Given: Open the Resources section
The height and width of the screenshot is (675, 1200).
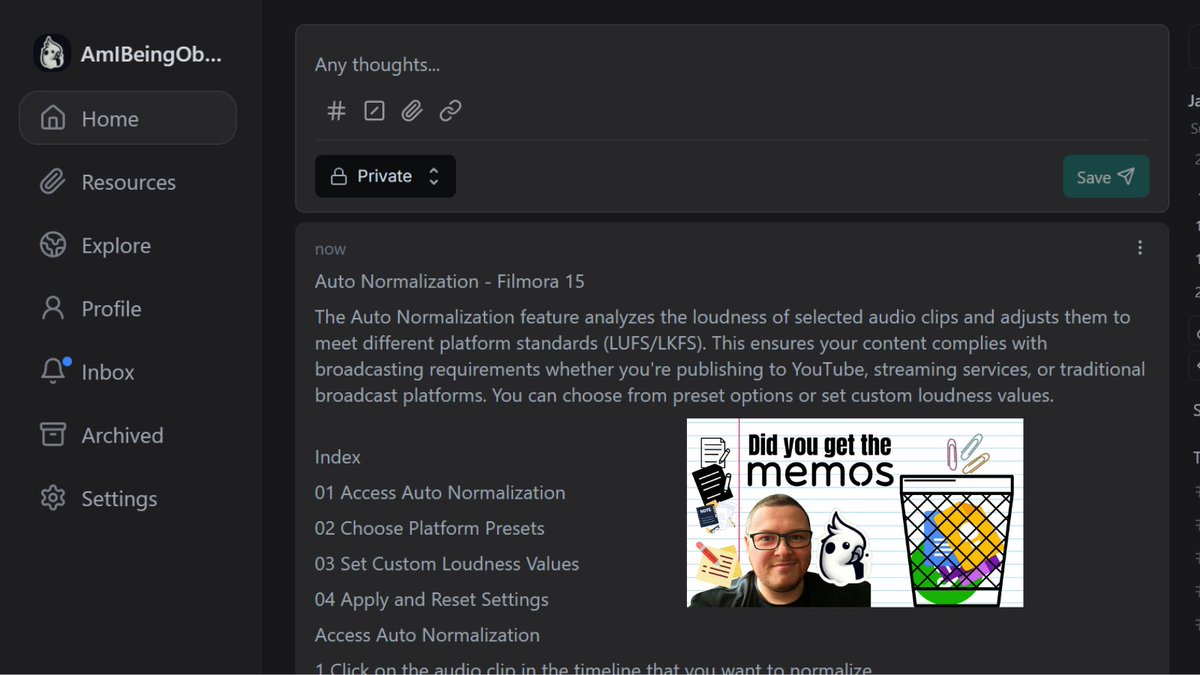Looking at the screenshot, I should [128, 182].
